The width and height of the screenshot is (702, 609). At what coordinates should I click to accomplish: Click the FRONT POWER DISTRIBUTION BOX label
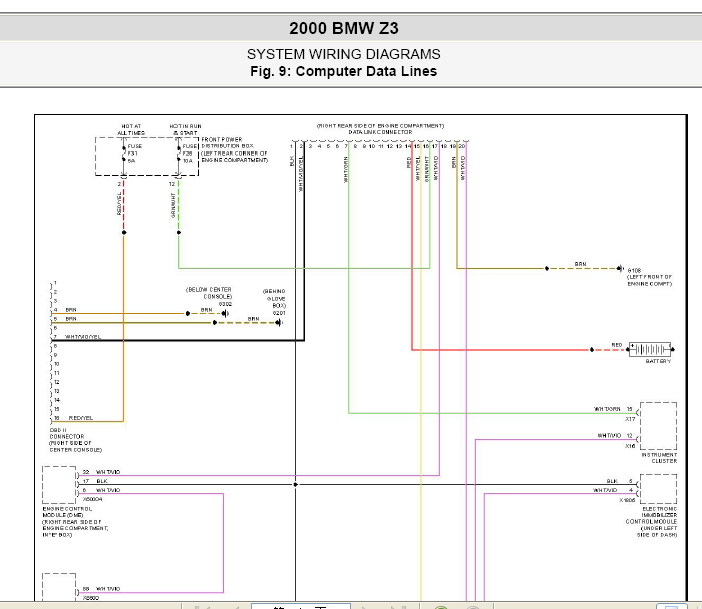[227, 142]
